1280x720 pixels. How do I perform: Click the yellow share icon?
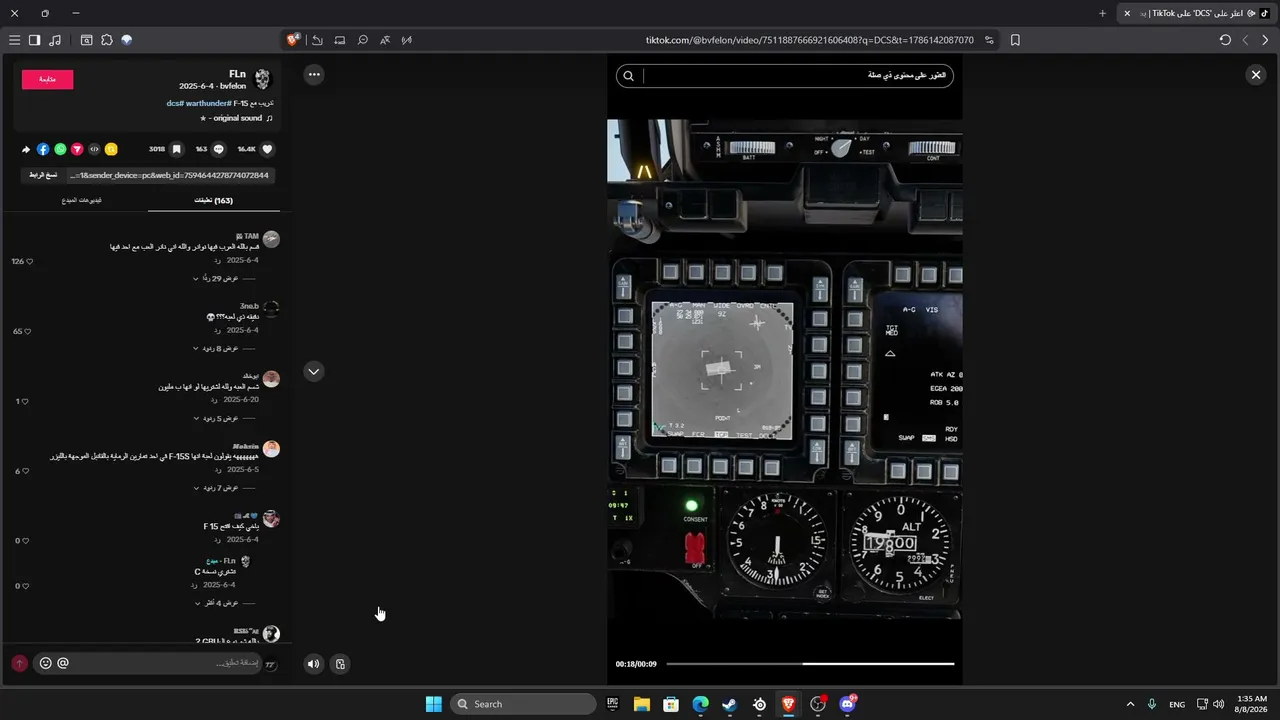pos(111,149)
